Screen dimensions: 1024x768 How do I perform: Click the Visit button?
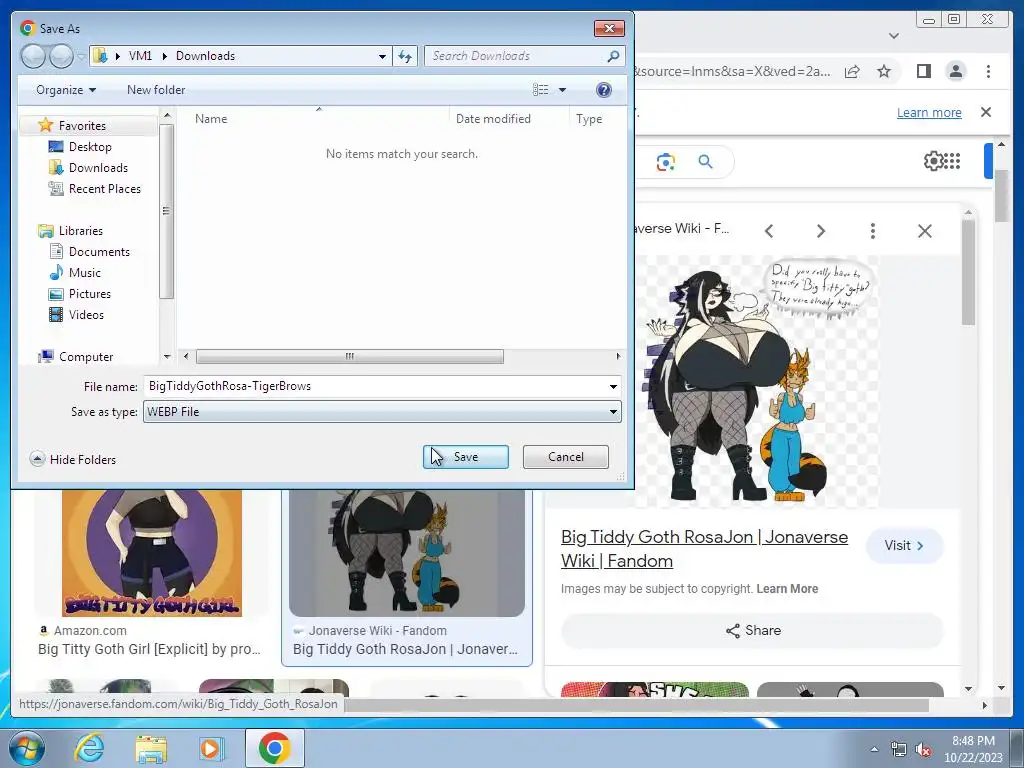(x=904, y=545)
